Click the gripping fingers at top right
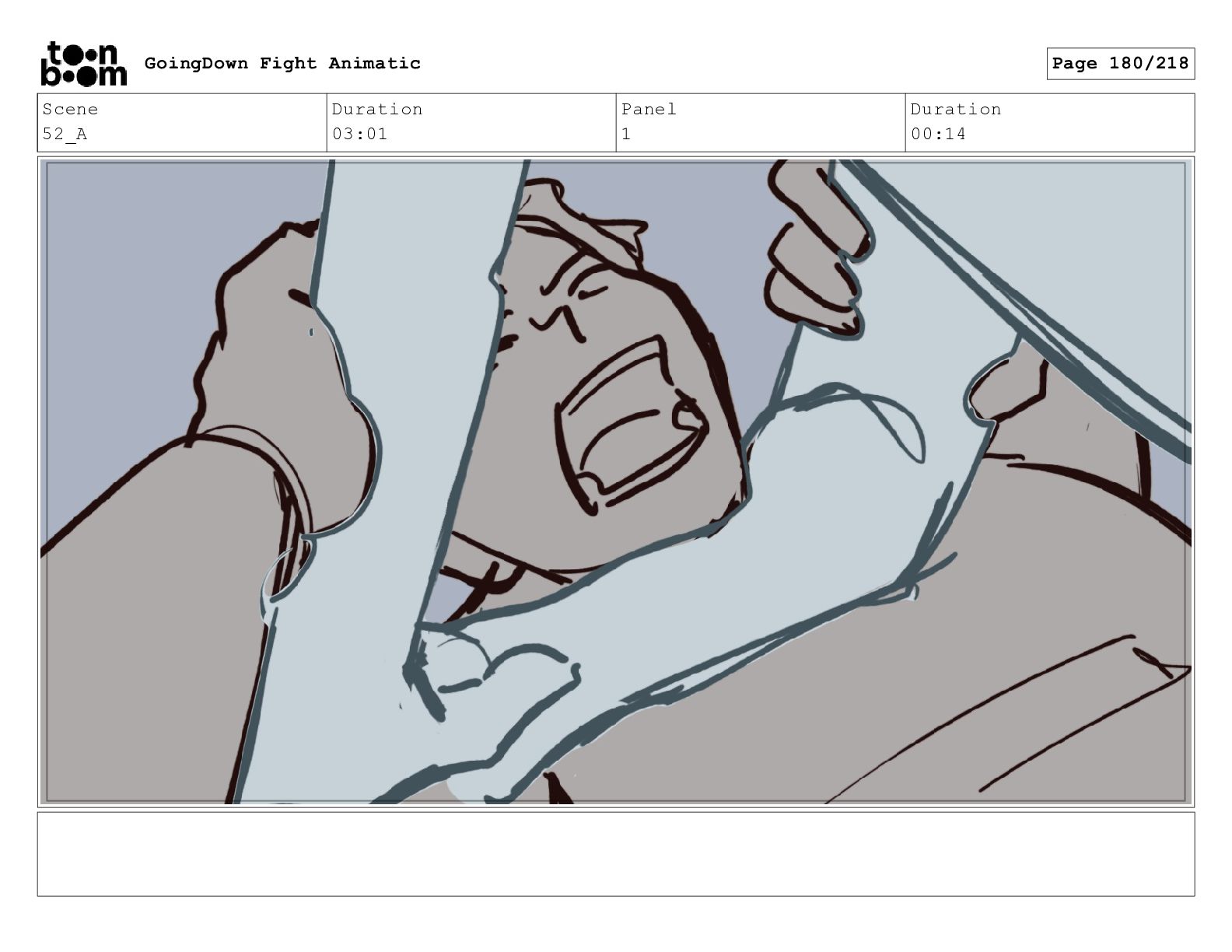The width and height of the screenshot is (1232, 952). (x=817, y=249)
